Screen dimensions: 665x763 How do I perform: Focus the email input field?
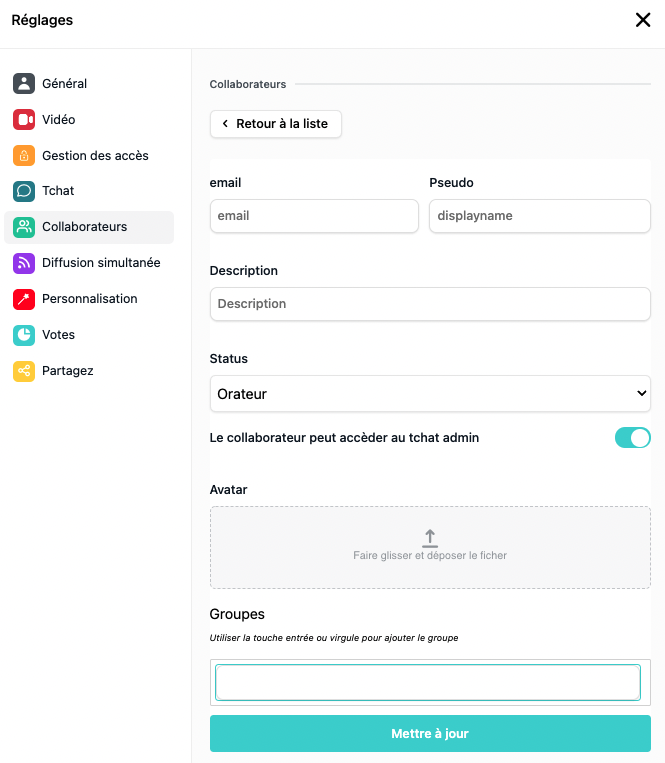[x=314, y=216]
